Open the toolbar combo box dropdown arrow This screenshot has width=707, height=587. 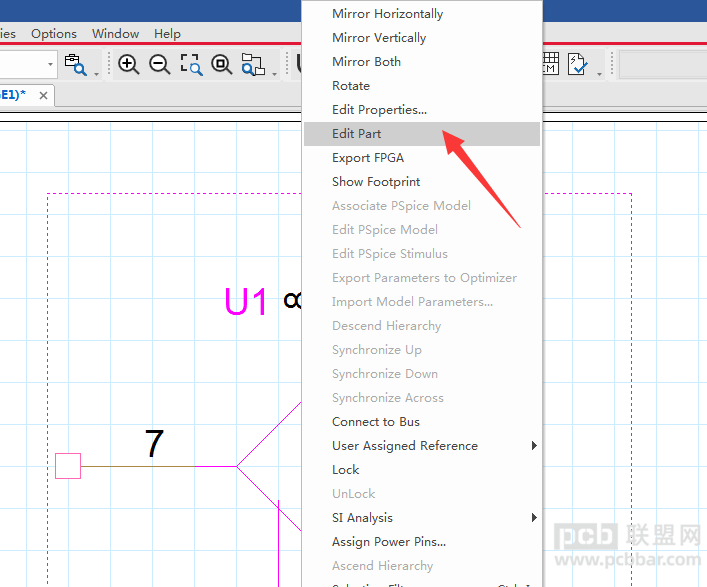(x=50, y=64)
